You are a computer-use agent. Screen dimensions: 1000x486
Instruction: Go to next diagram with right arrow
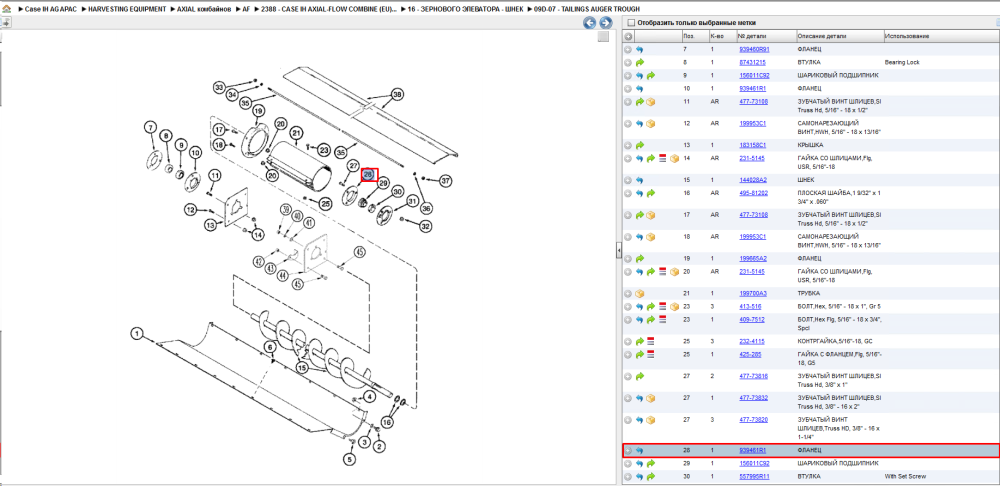(605, 23)
